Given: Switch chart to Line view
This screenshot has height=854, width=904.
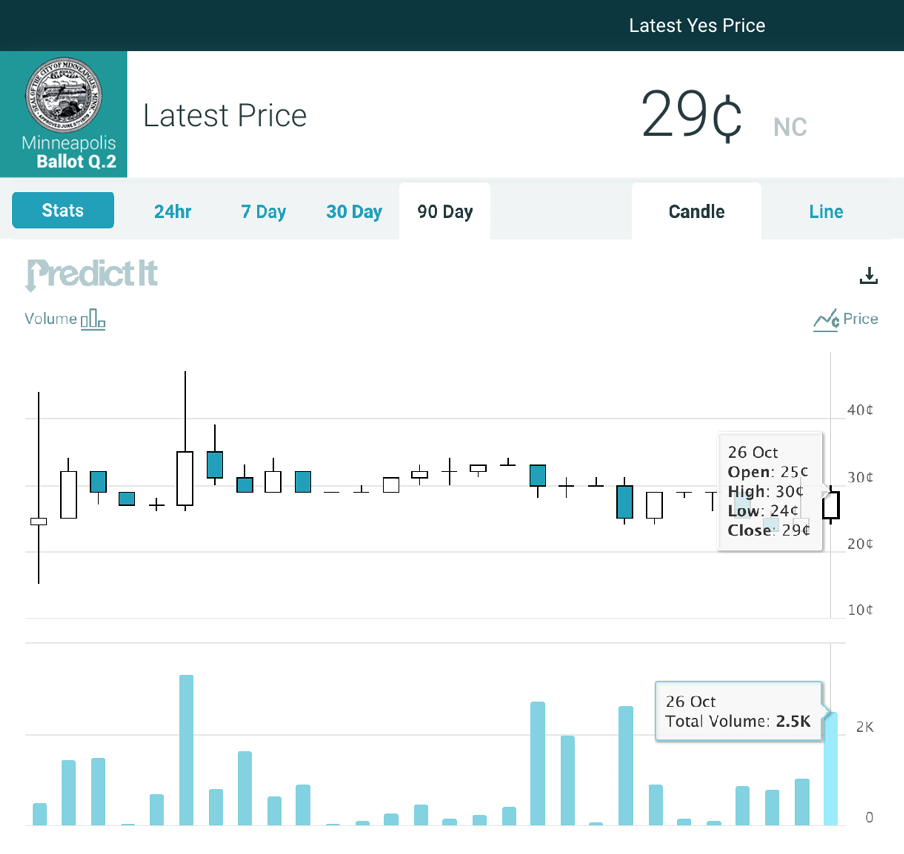Looking at the screenshot, I should 826,211.
